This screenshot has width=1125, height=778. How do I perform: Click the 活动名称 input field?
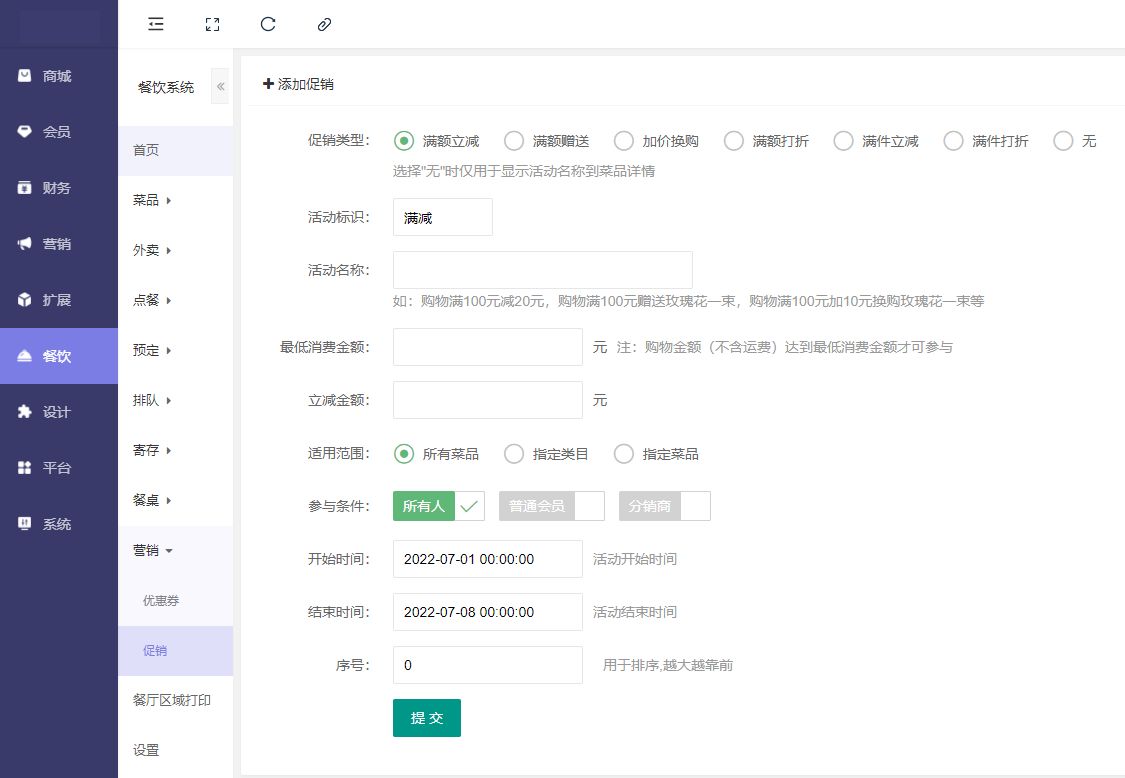click(542, 270)
